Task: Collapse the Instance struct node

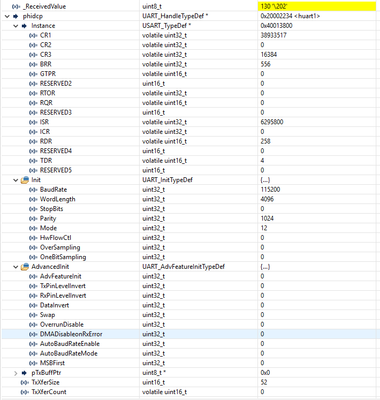Action: [15, 26]
